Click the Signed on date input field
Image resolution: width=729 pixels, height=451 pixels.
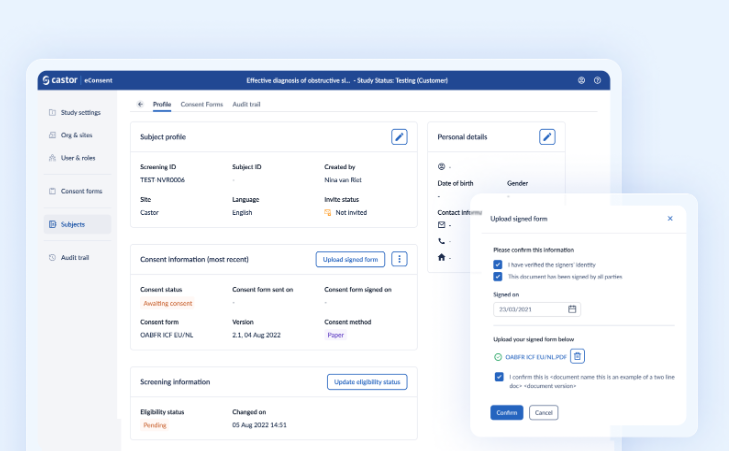tap(530, 309)
